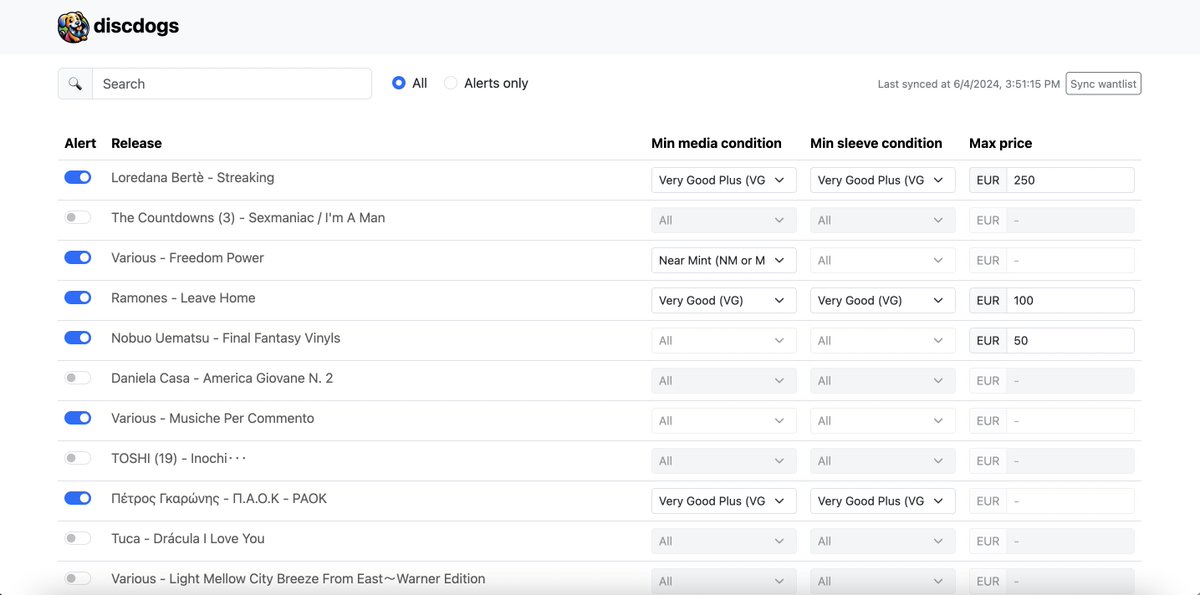Open media condition dropdown for Loredana Bertè
This screenshot has height=595, width=1200.
[x=724, y=180]
